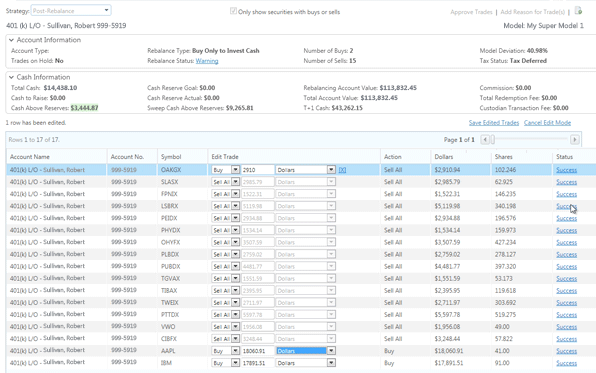Click the 427.234 shares cell

(522, 243)
